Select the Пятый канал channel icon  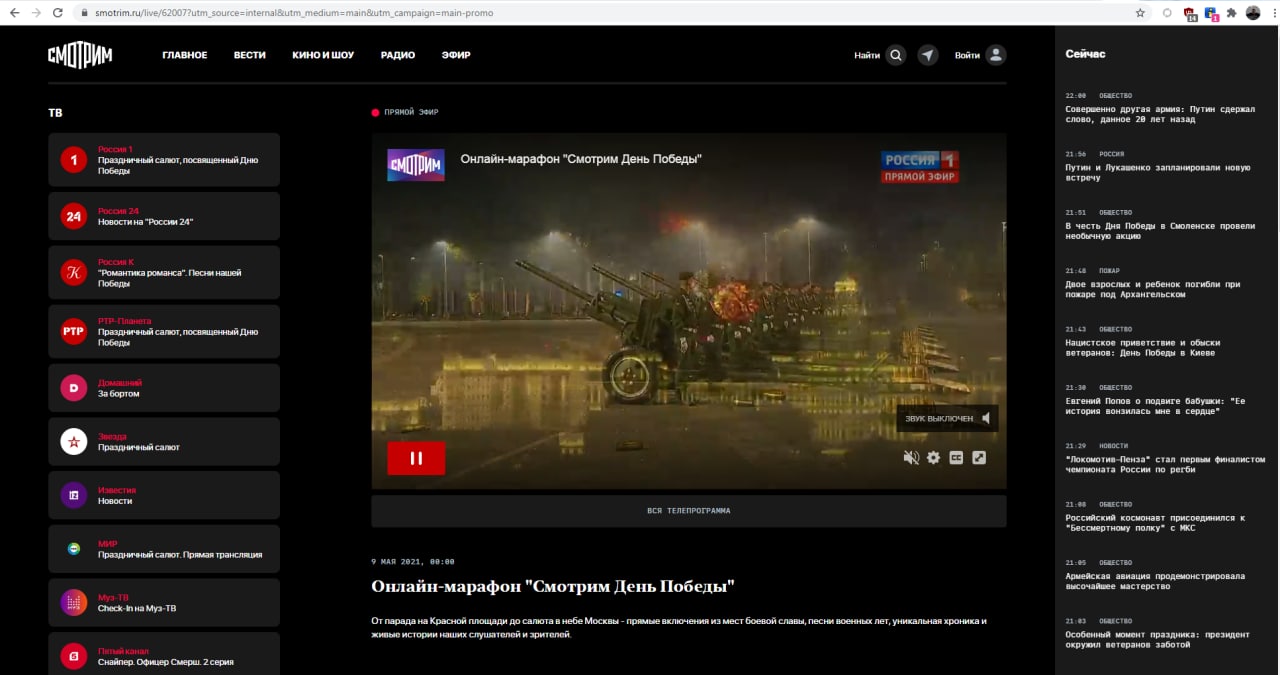[74, 656]
